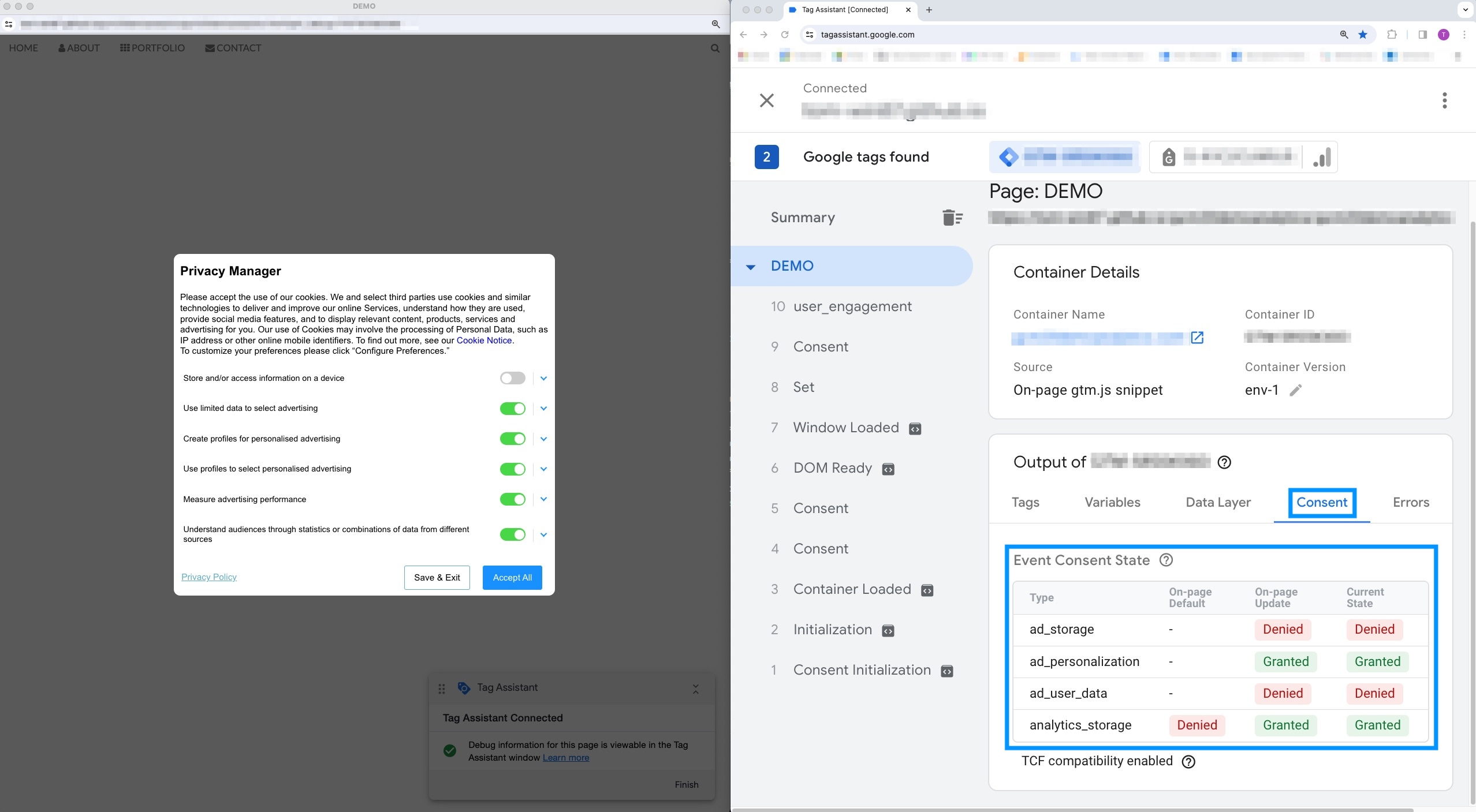
Task: Expand Use limited data to select advertising details
Action: pyautogui.click(x=543, y=409)
